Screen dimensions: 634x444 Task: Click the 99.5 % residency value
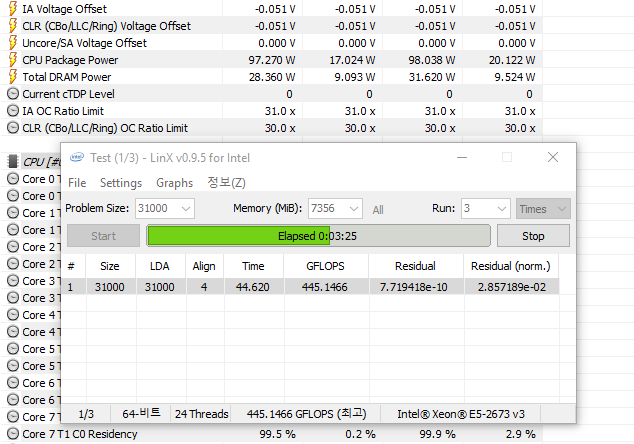[x=277, y=434]
